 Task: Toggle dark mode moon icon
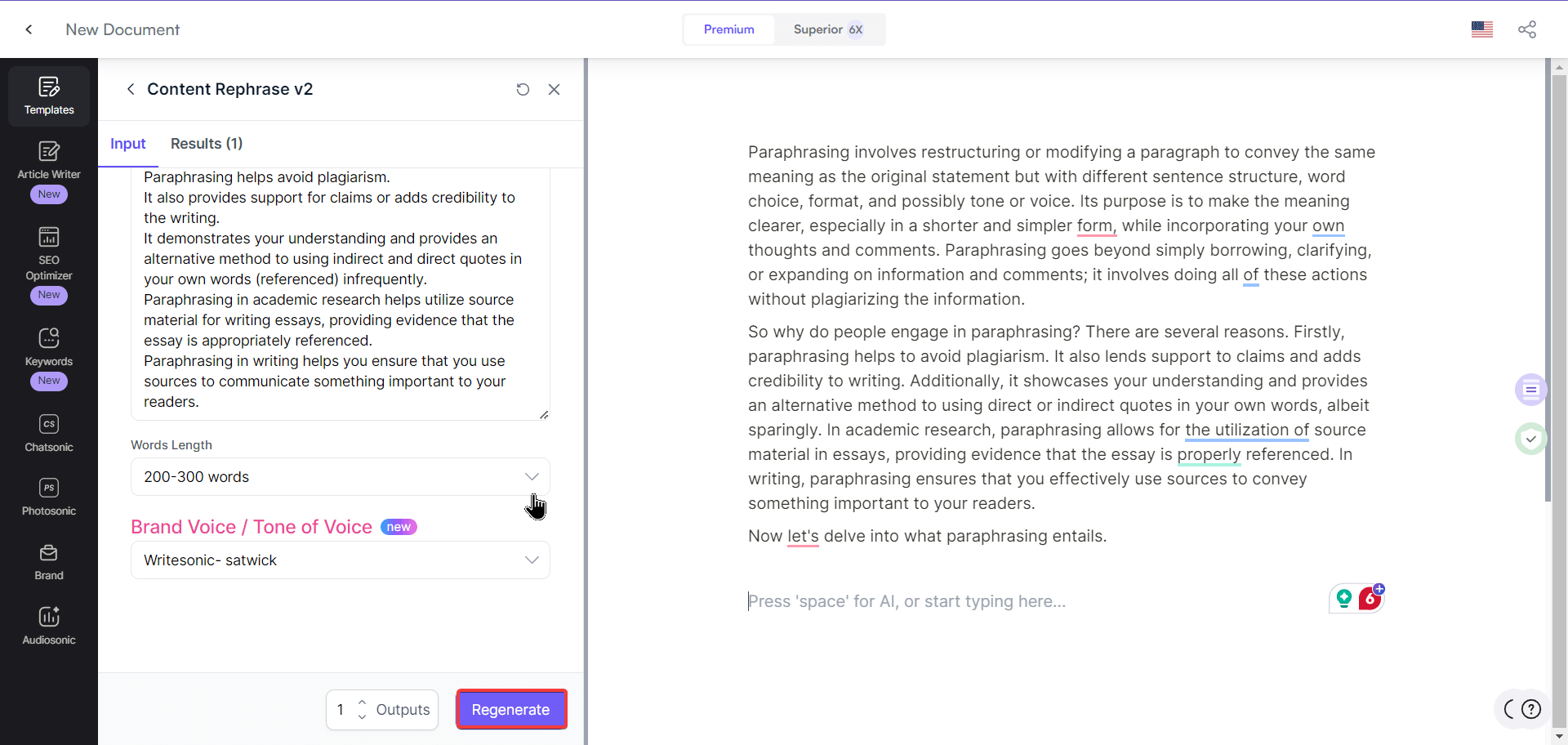(x=1509, y=709)
